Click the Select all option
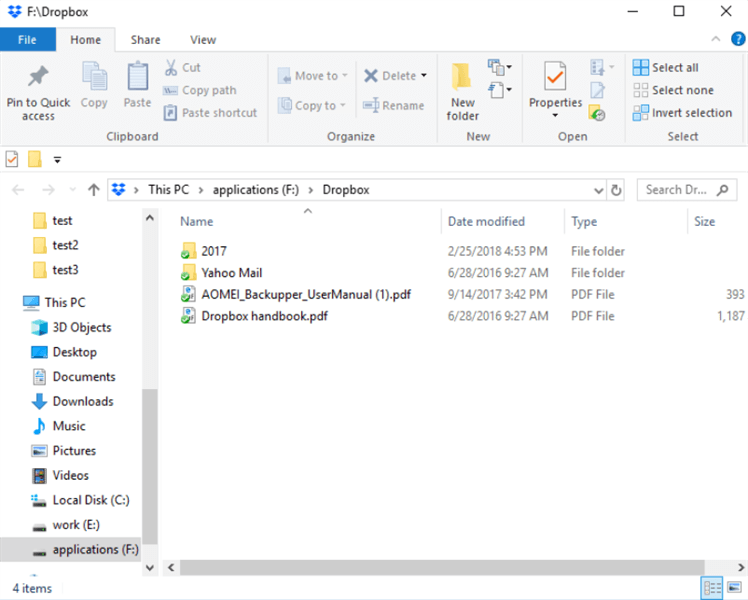Screen dimensions: 748x600 666,68
